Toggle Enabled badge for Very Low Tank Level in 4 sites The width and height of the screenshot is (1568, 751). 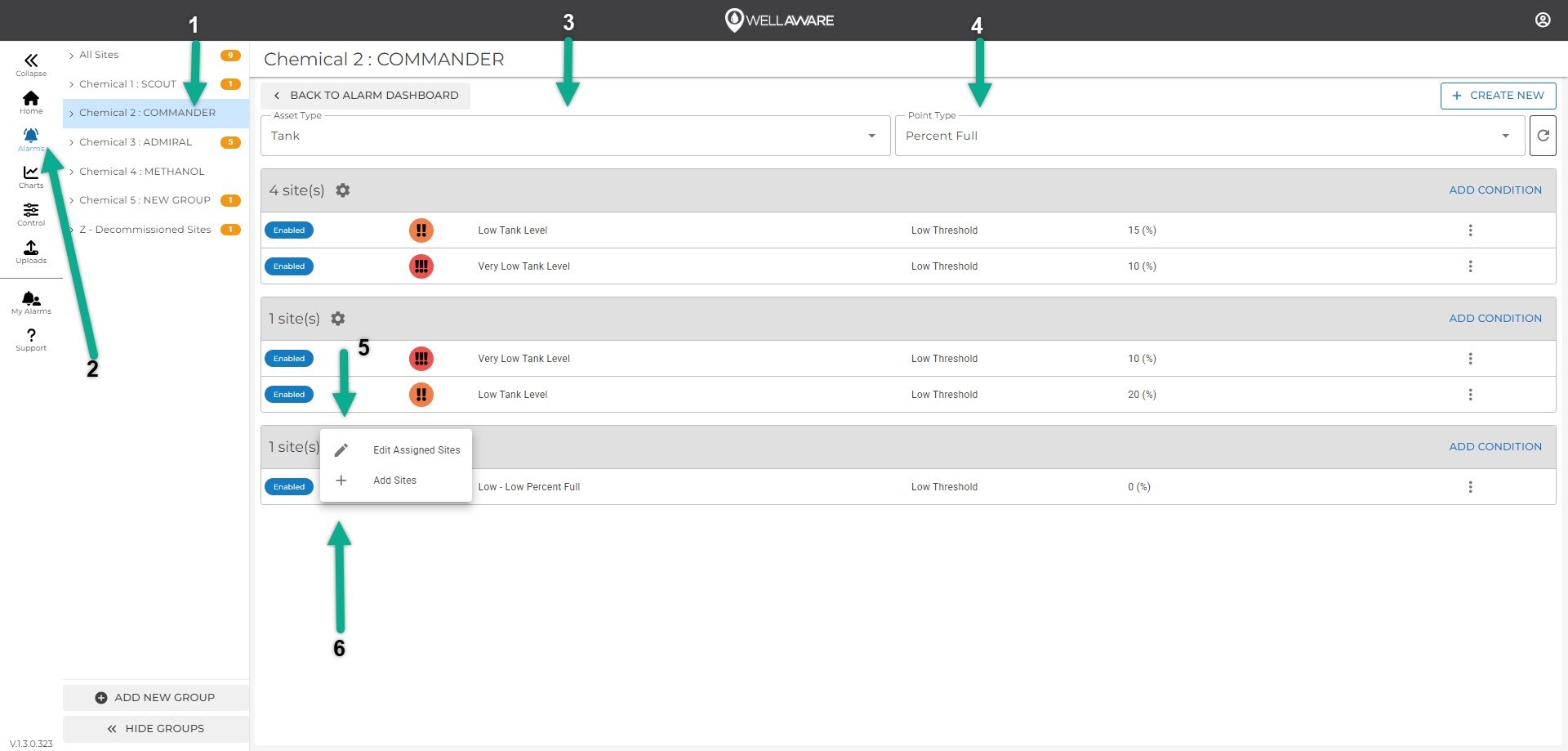click(289, 266)
